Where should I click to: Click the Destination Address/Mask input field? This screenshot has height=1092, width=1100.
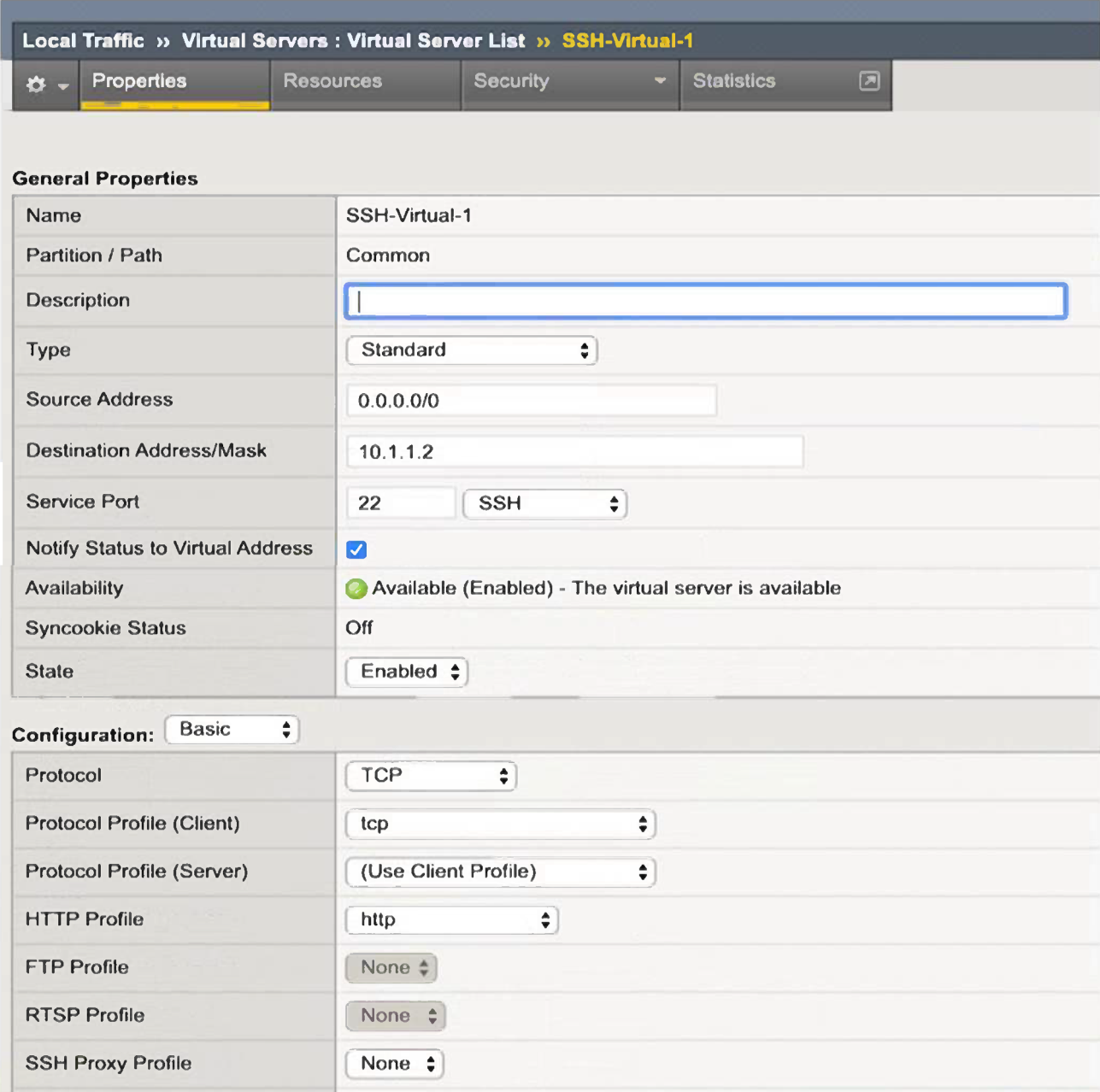[x=574, y=452]
